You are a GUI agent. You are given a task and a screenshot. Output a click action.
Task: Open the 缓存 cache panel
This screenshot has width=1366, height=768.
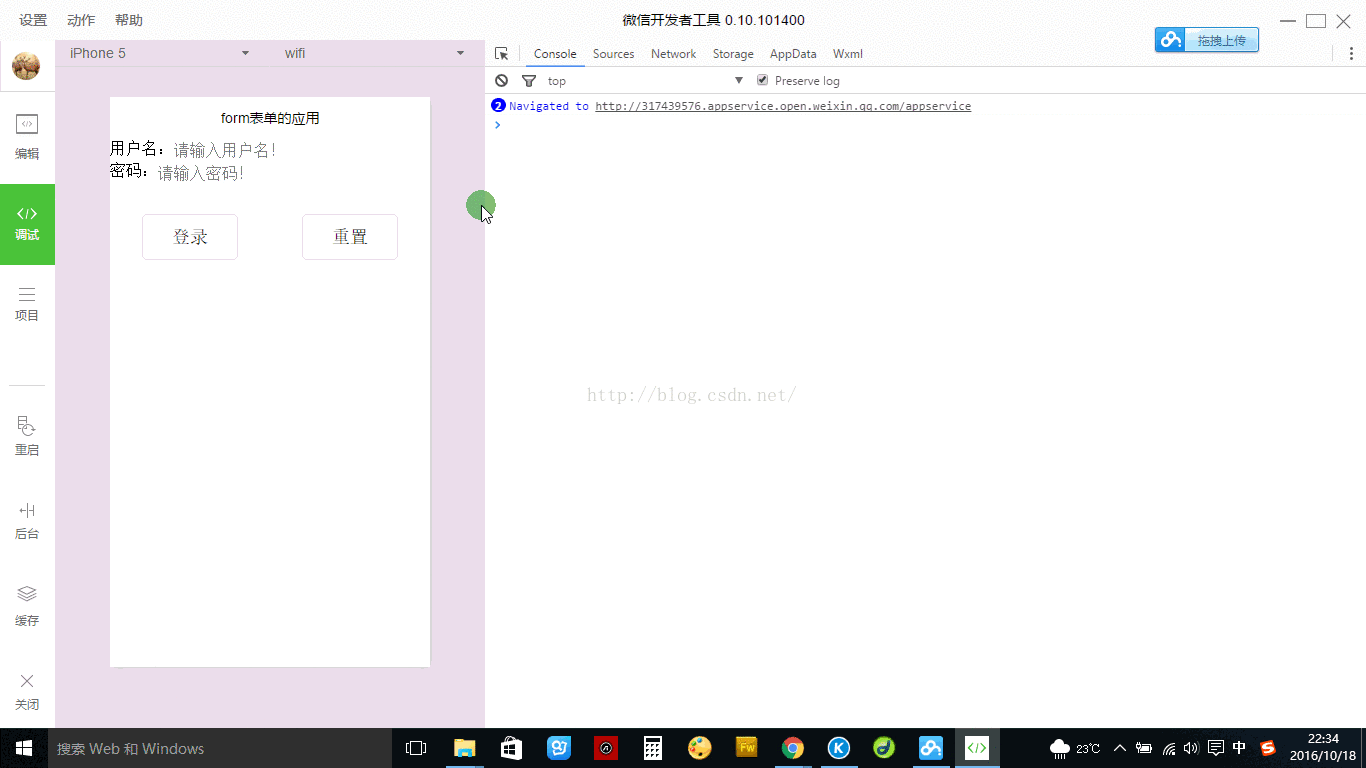pyautogui.click(x=27, y=604)
